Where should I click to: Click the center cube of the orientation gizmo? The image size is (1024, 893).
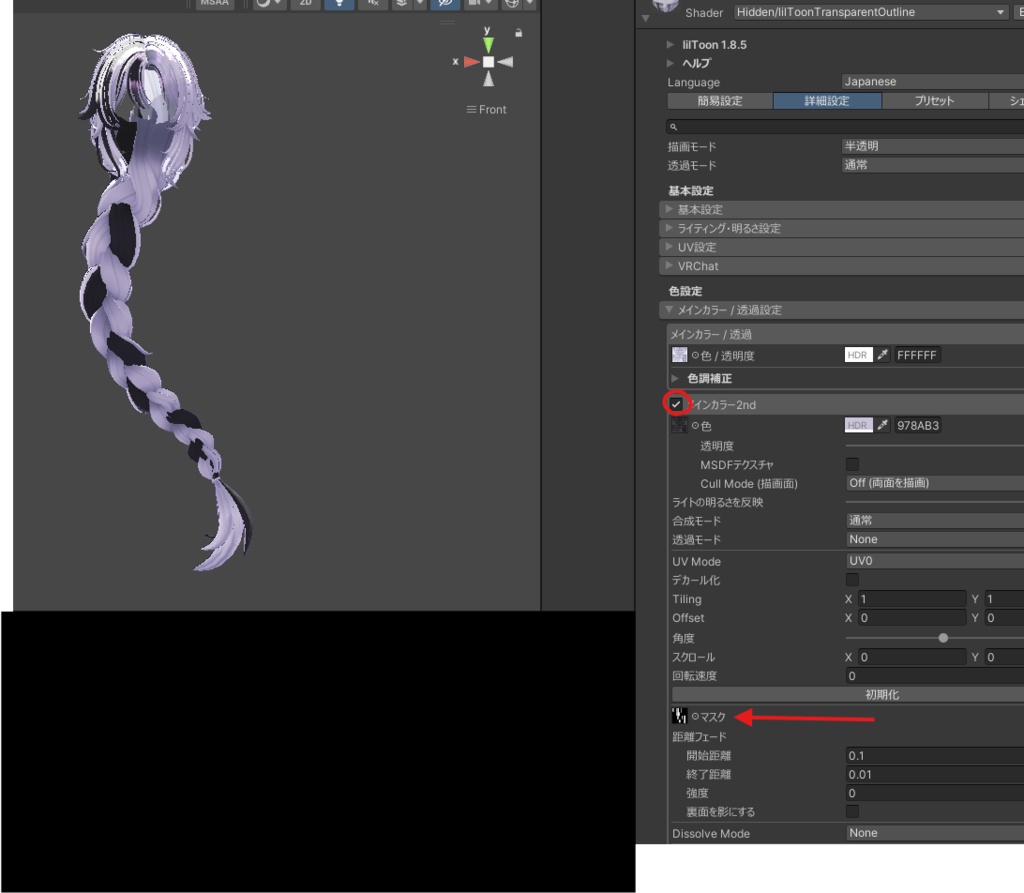pyautogui.click(x=488, y=62)
